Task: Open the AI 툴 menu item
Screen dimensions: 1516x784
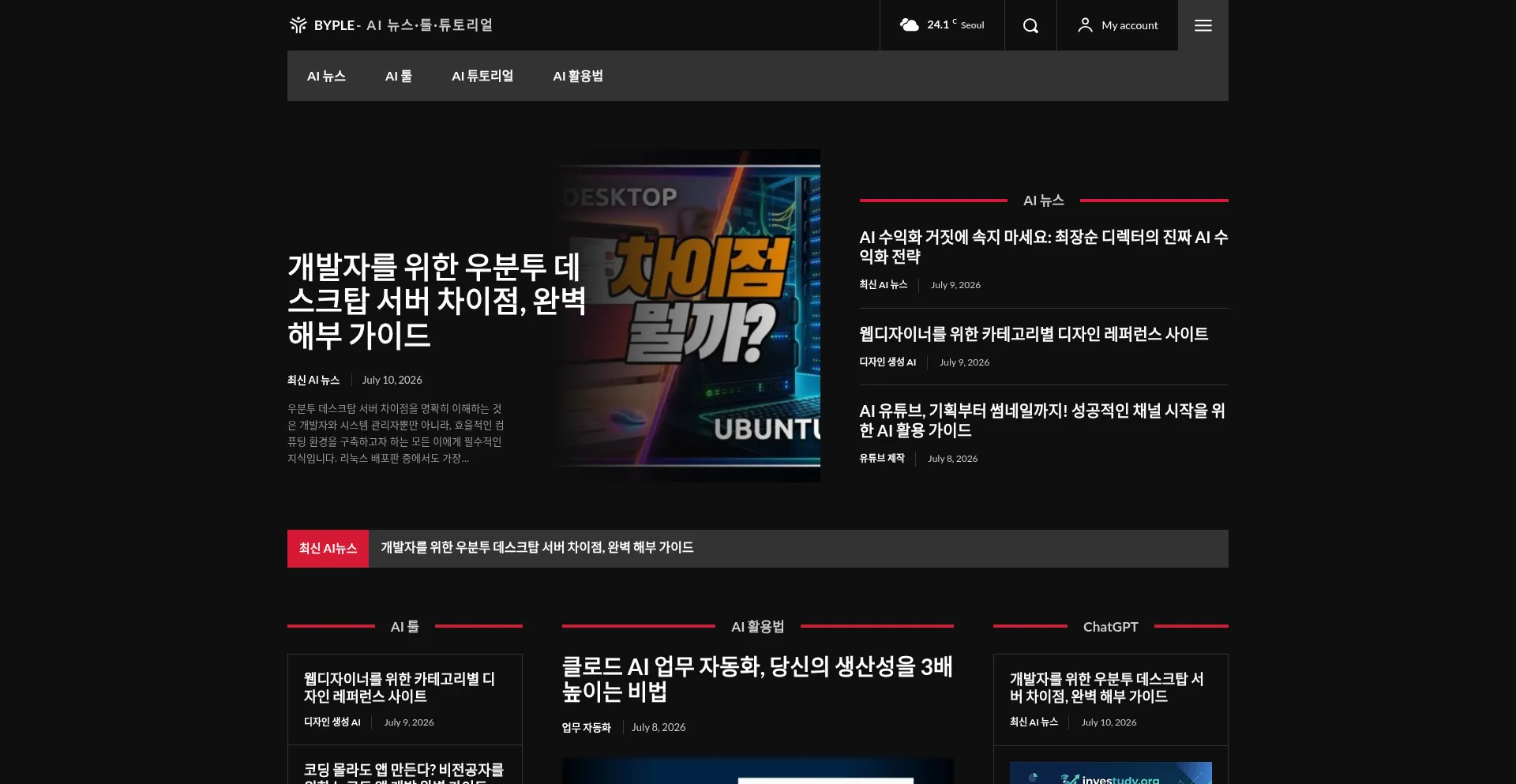Action: click(x=399, y=76)
